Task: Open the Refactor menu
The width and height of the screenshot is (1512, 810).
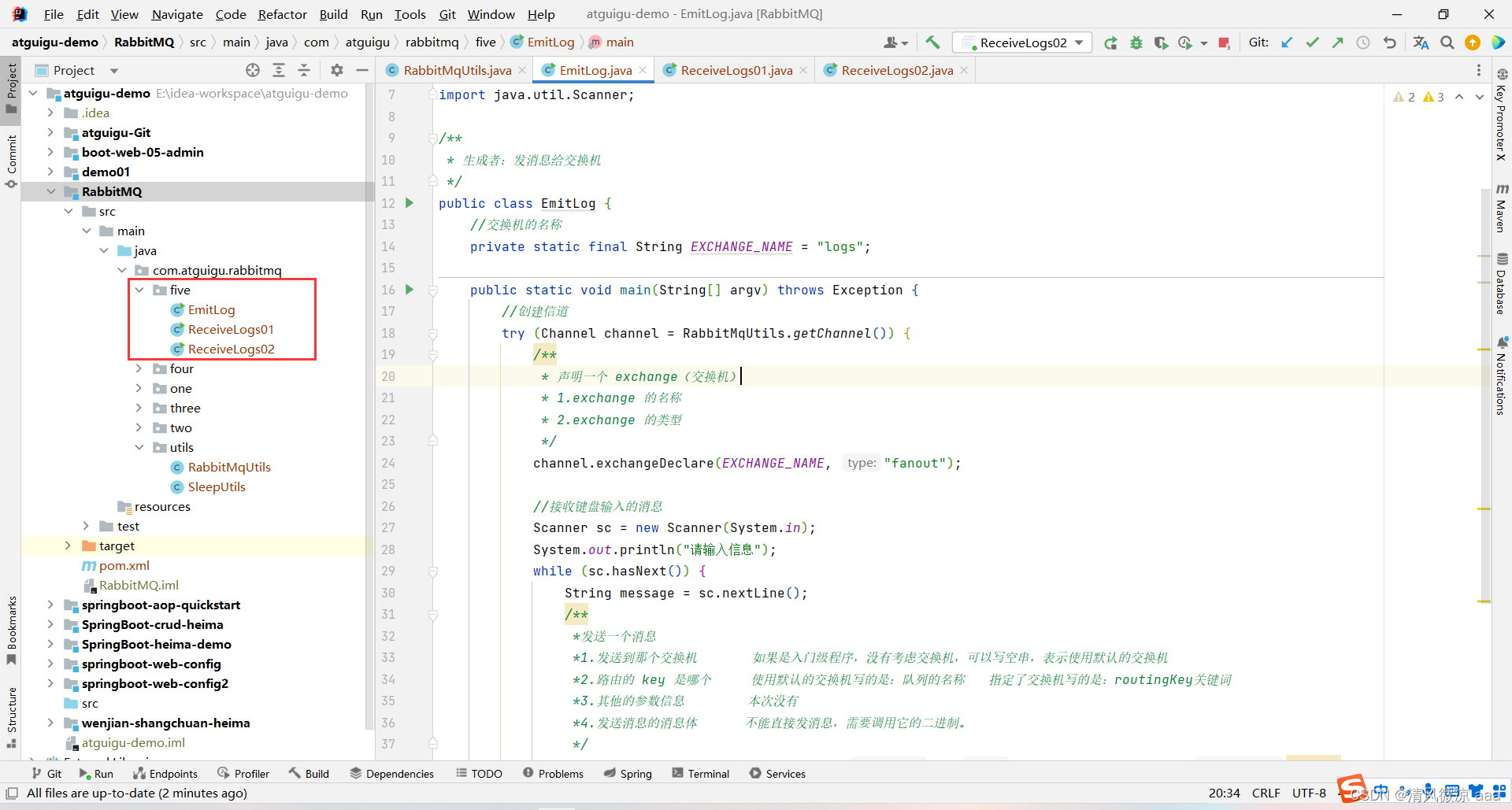Action: (x=282, y=14)
